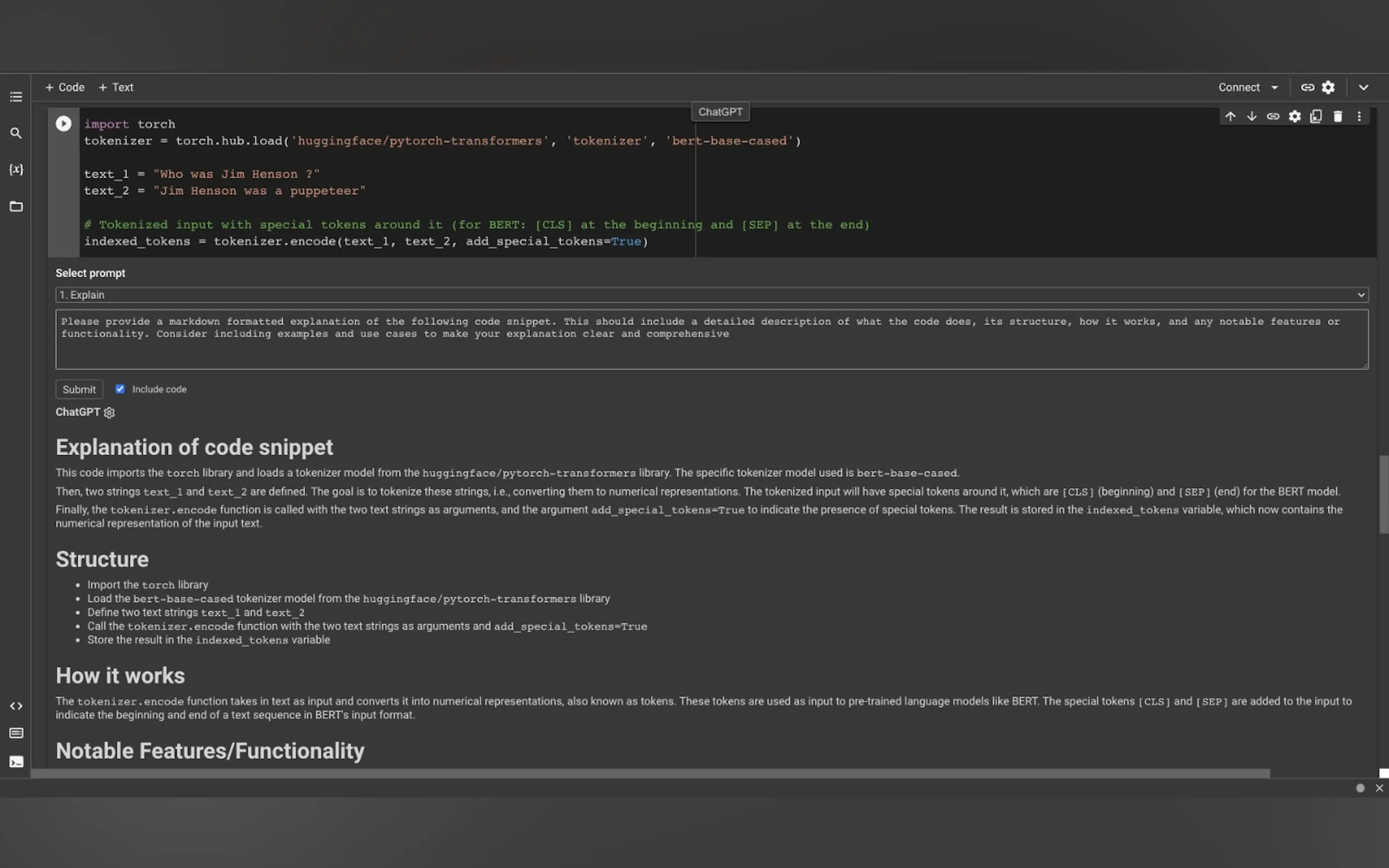This screenshot has height=868, width=1389.
Task: Move cell down with arrow icon
Action: (x=1251, y=116)
